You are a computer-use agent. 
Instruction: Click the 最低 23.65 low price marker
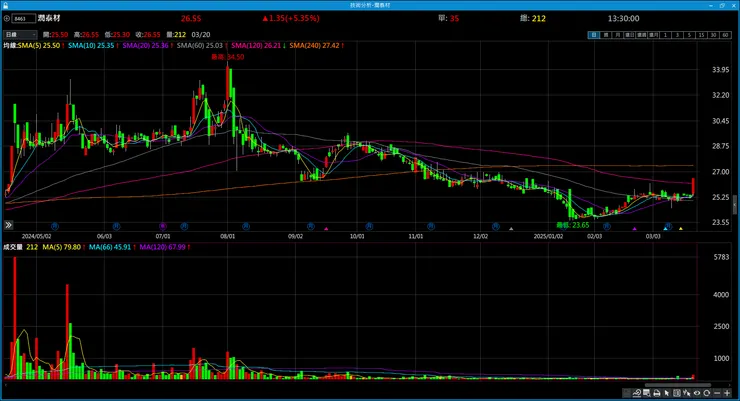point(573,225)
